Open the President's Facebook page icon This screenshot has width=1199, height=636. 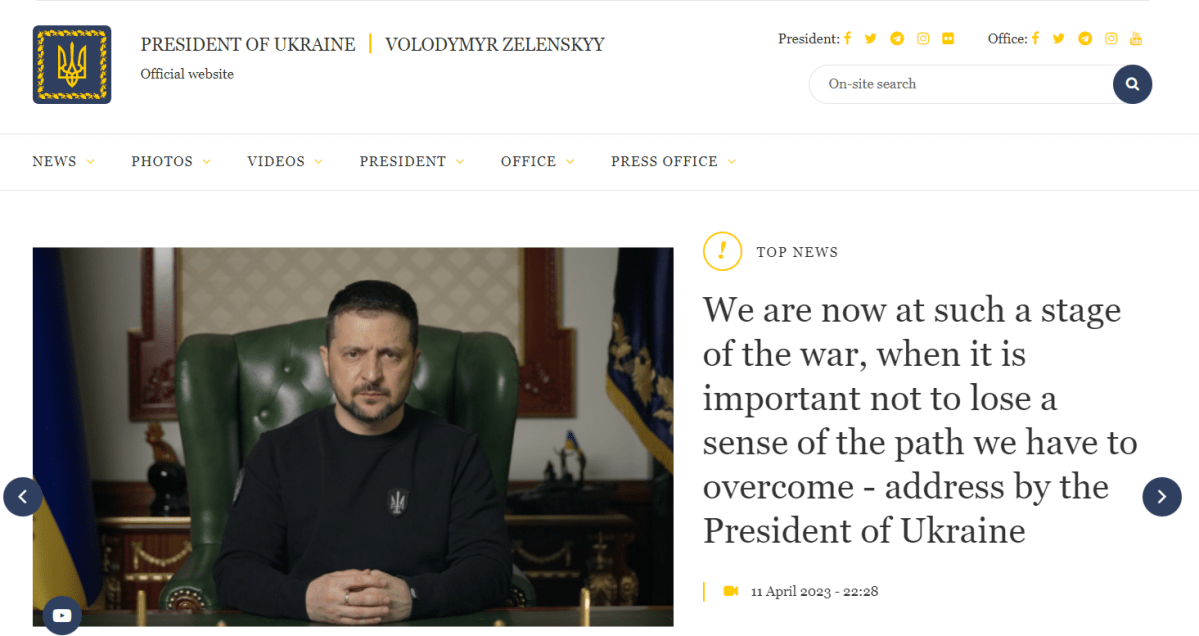click(847, 38)
